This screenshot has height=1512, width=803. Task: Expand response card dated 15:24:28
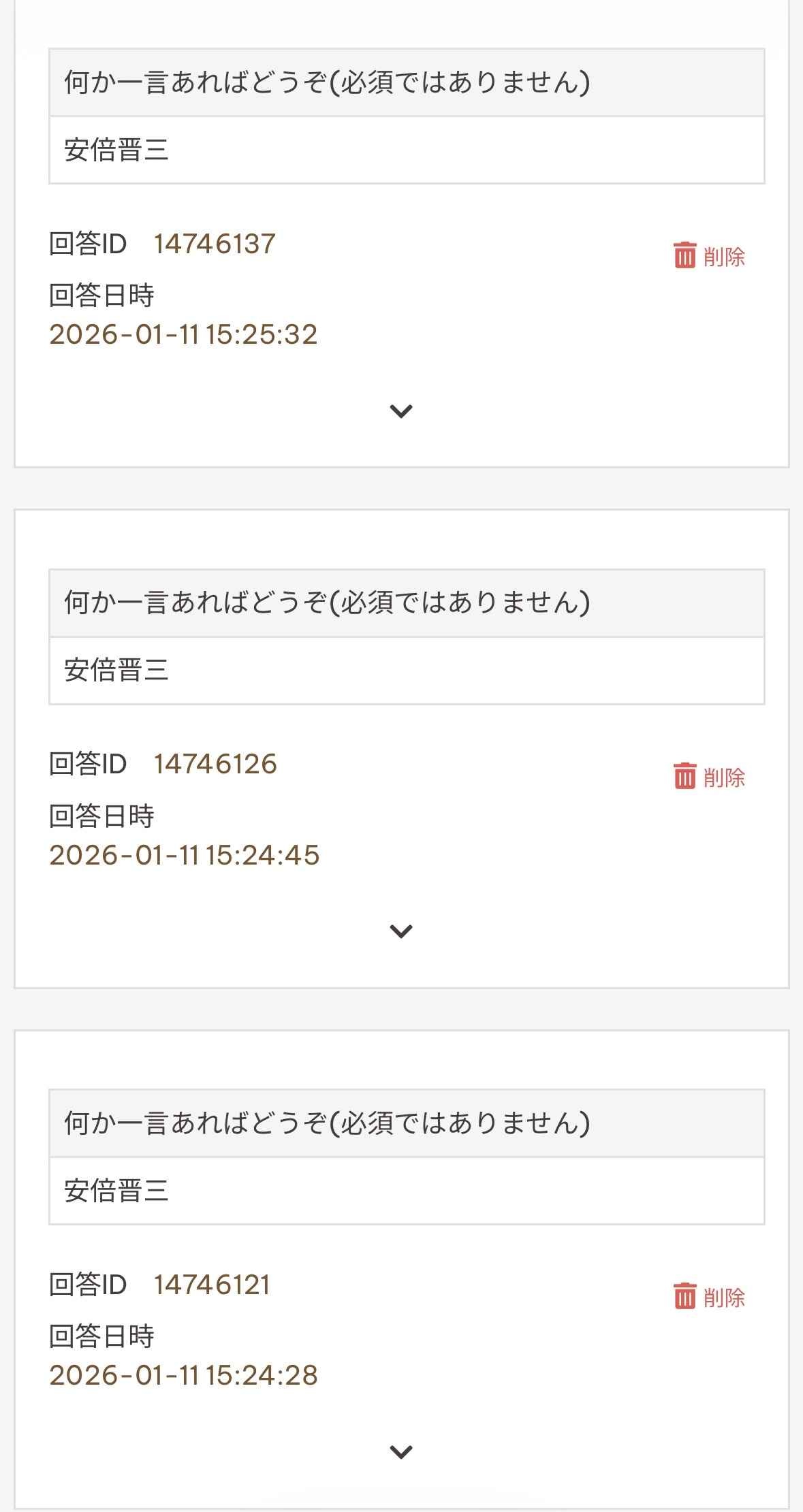[400, 1452]
